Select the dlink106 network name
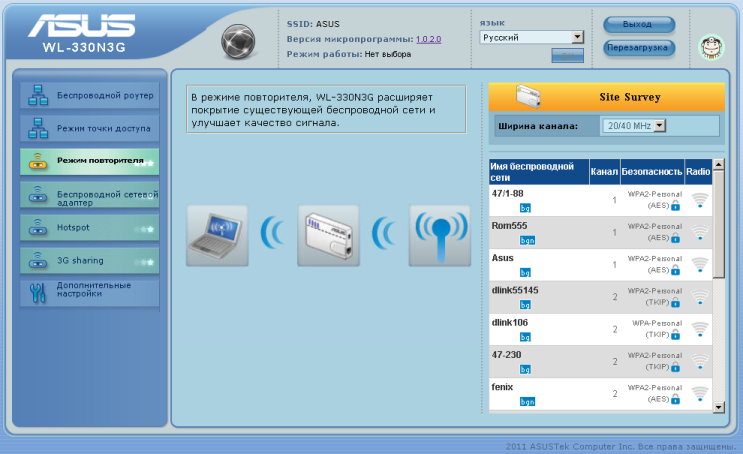The height and width of the screenshot is (454, 743). pos(510,322)
